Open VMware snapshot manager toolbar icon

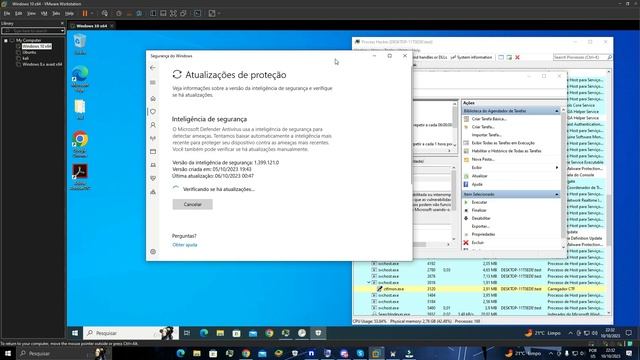pyautogui.click(x=139, y=13)
